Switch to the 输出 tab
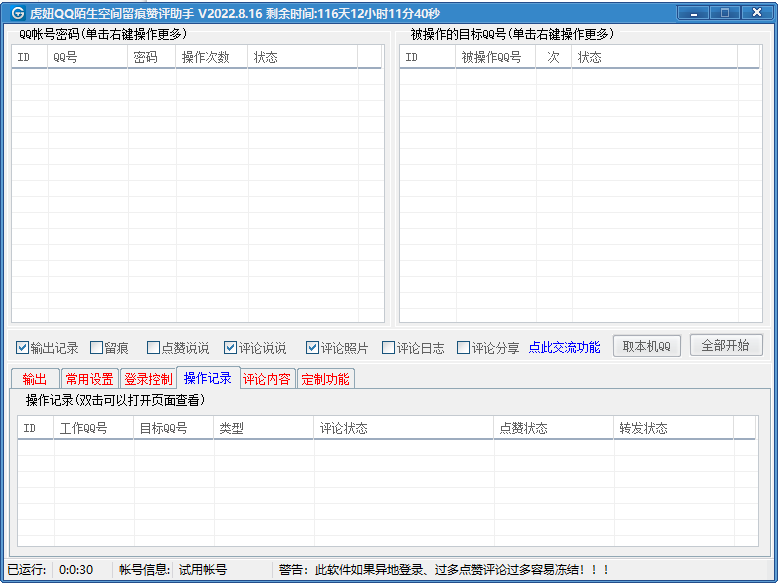Viewport: 778px width, 583px height. click(x=35, y=379)
